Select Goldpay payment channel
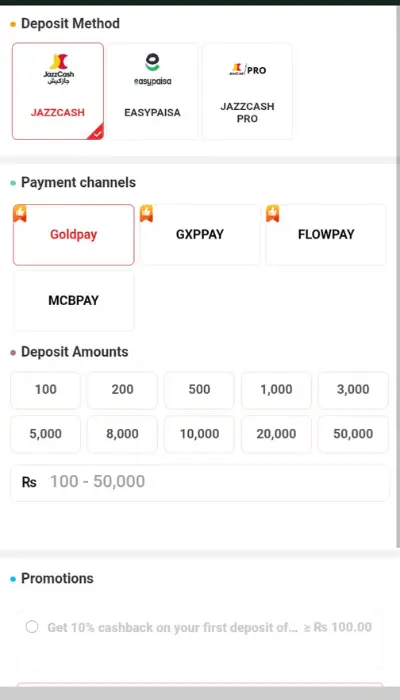Screen dimensions: 400x700 pyautogui.click(x=74, y=235)
